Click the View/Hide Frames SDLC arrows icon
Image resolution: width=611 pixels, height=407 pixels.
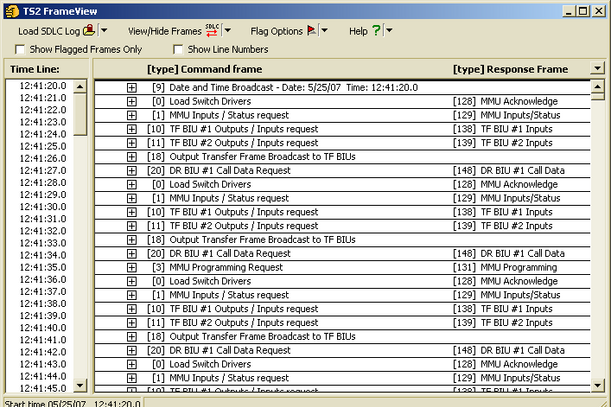tap(212, 31)
